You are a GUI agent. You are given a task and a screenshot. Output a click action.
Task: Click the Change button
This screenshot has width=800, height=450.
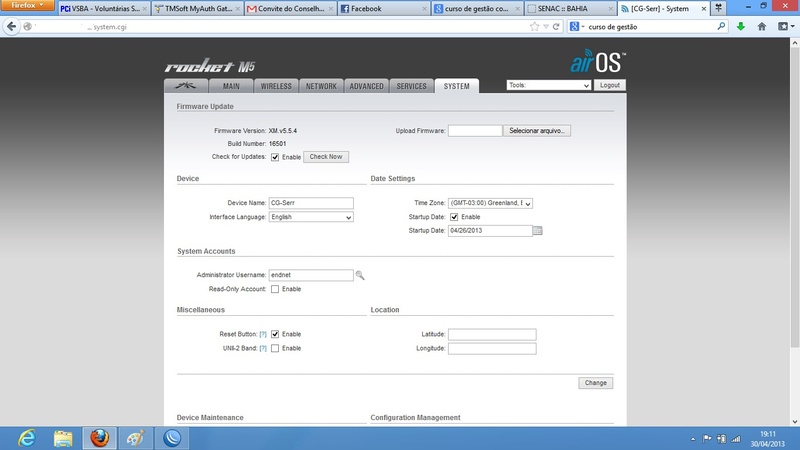tap(595, 383)
